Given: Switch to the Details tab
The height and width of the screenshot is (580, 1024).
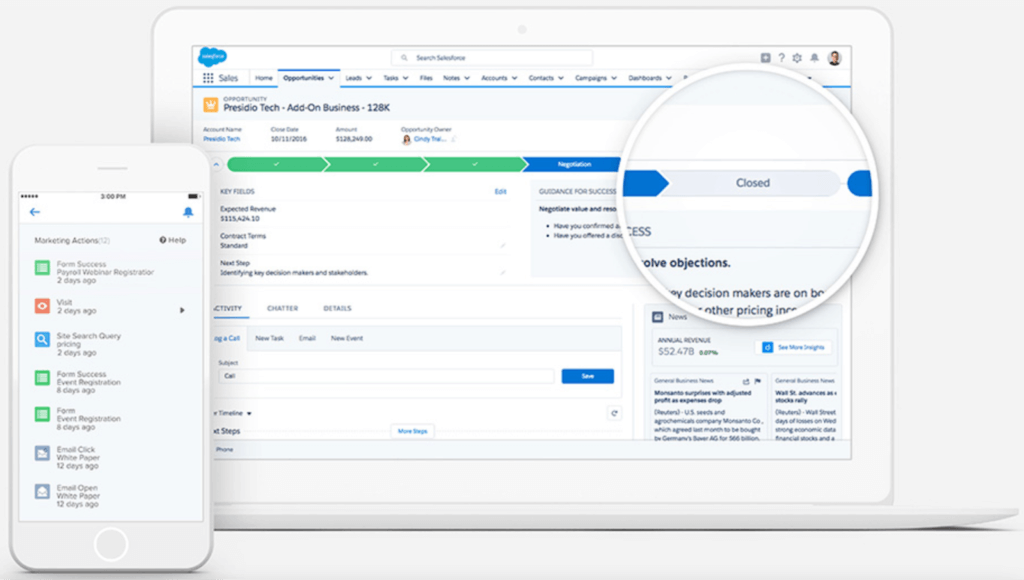Looking at the screenshot, I should [337, 308].
